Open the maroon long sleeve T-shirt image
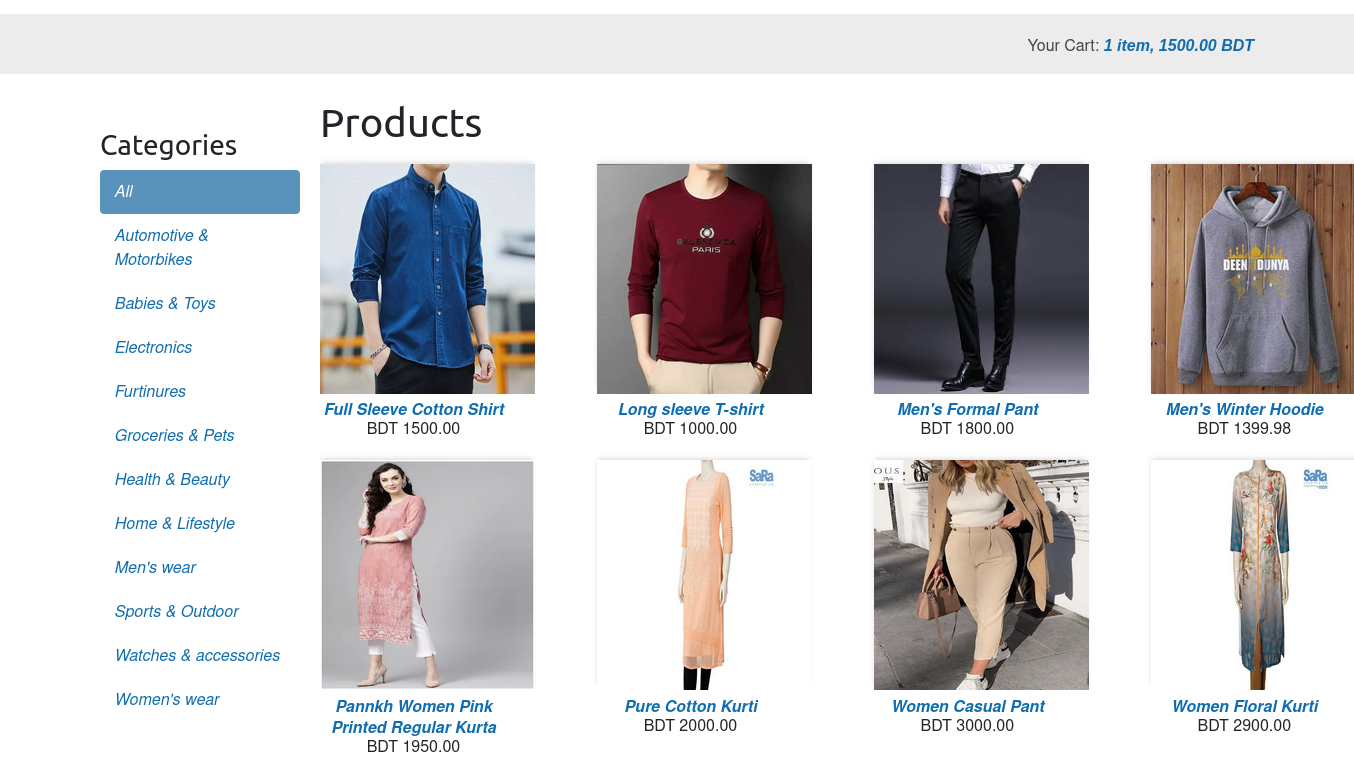 (x=704, y=279)
